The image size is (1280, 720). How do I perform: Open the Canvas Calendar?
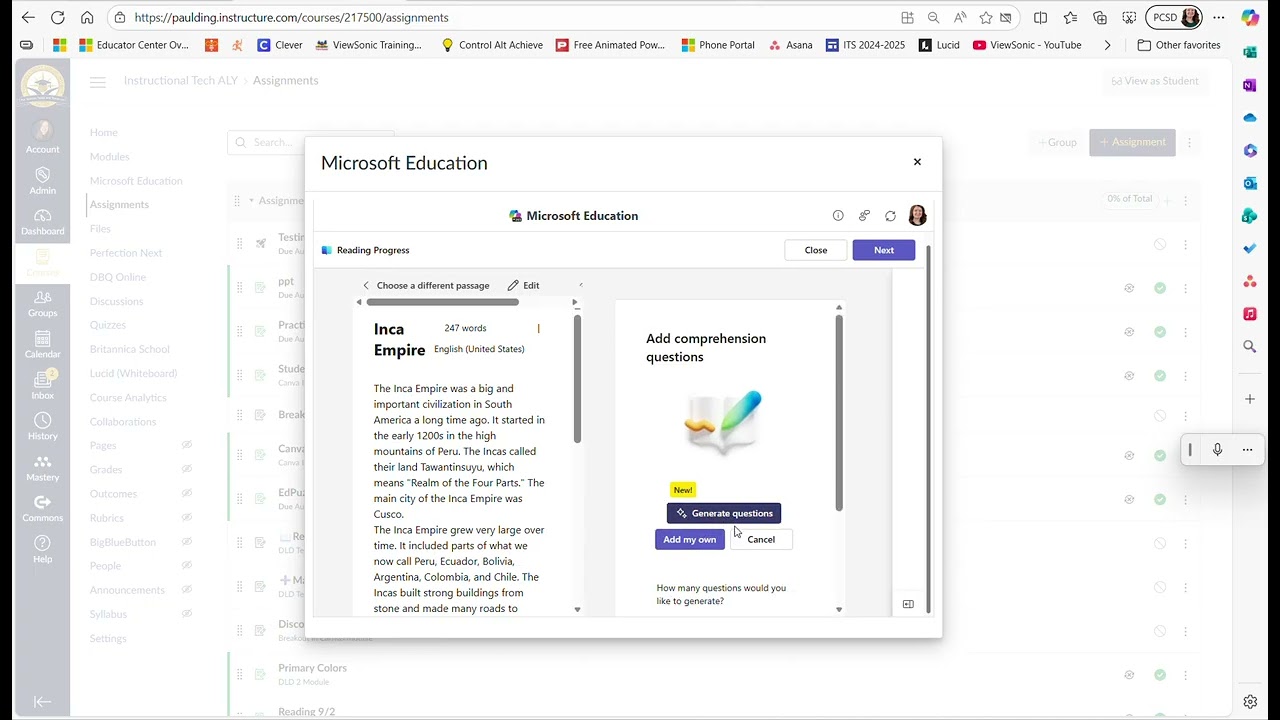click(42, 345)
